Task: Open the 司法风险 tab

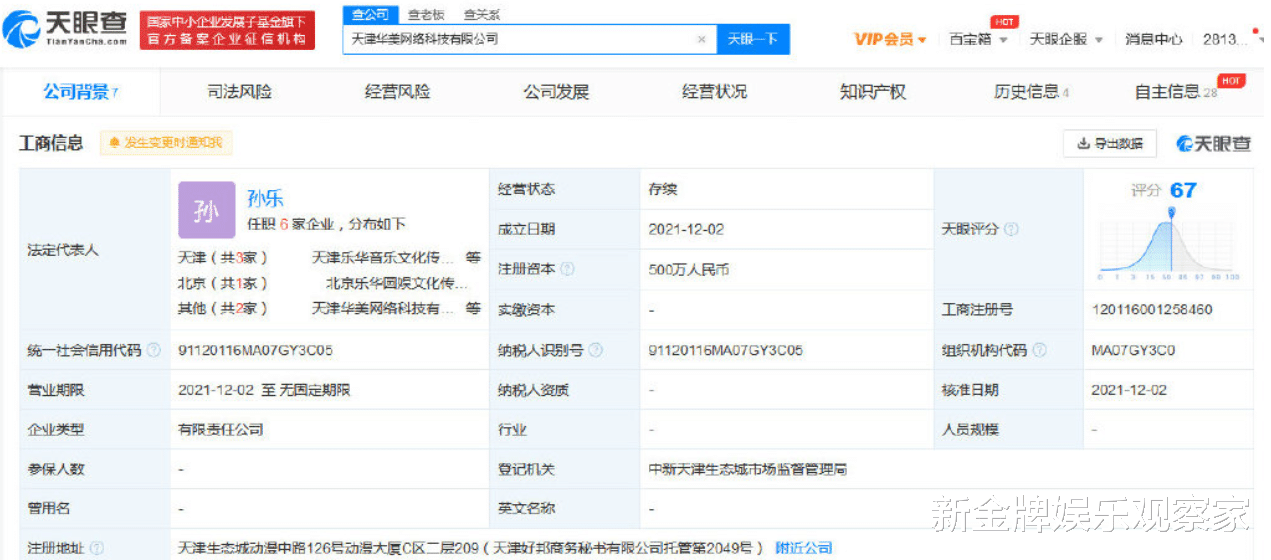Action: click(239, 92)
